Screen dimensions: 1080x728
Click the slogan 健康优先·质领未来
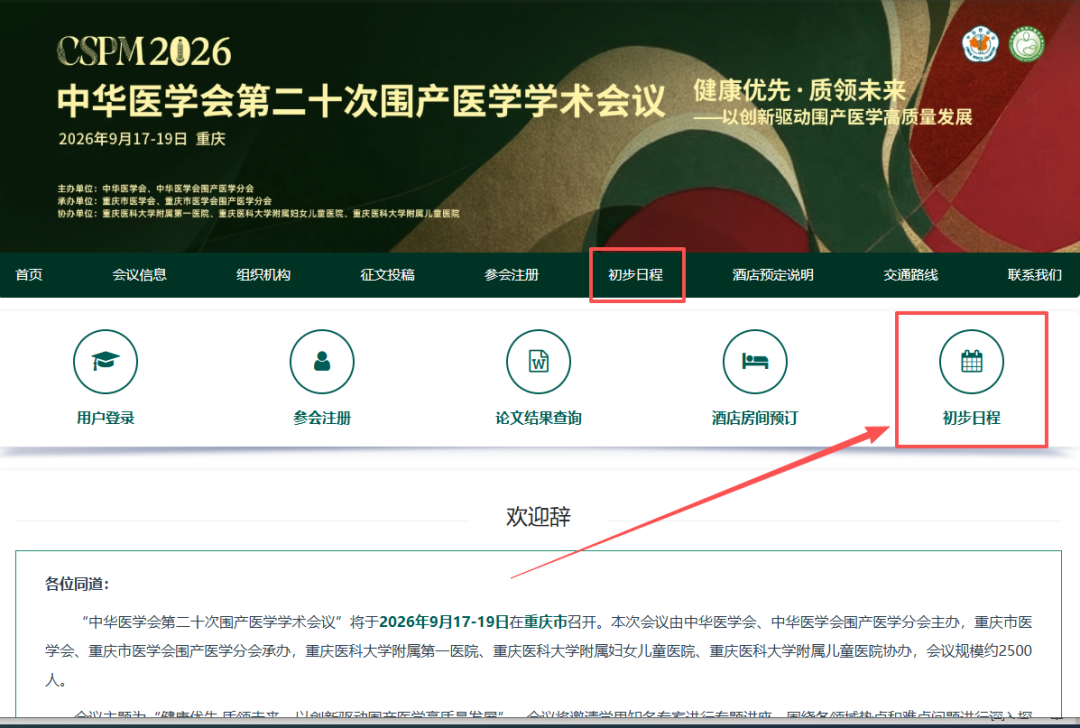[799, 90]
